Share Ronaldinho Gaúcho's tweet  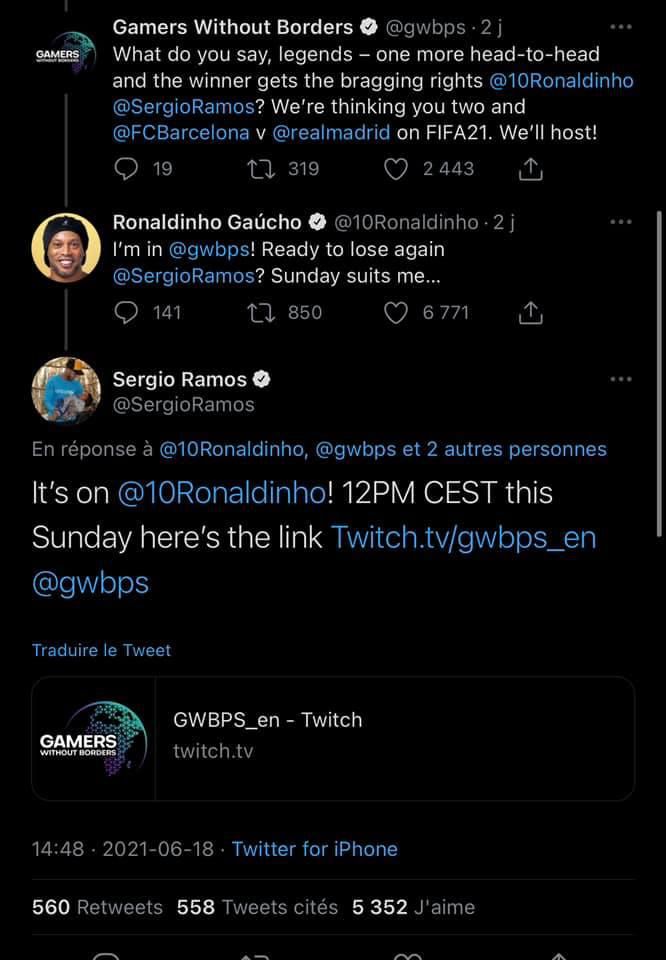point(530,314)
